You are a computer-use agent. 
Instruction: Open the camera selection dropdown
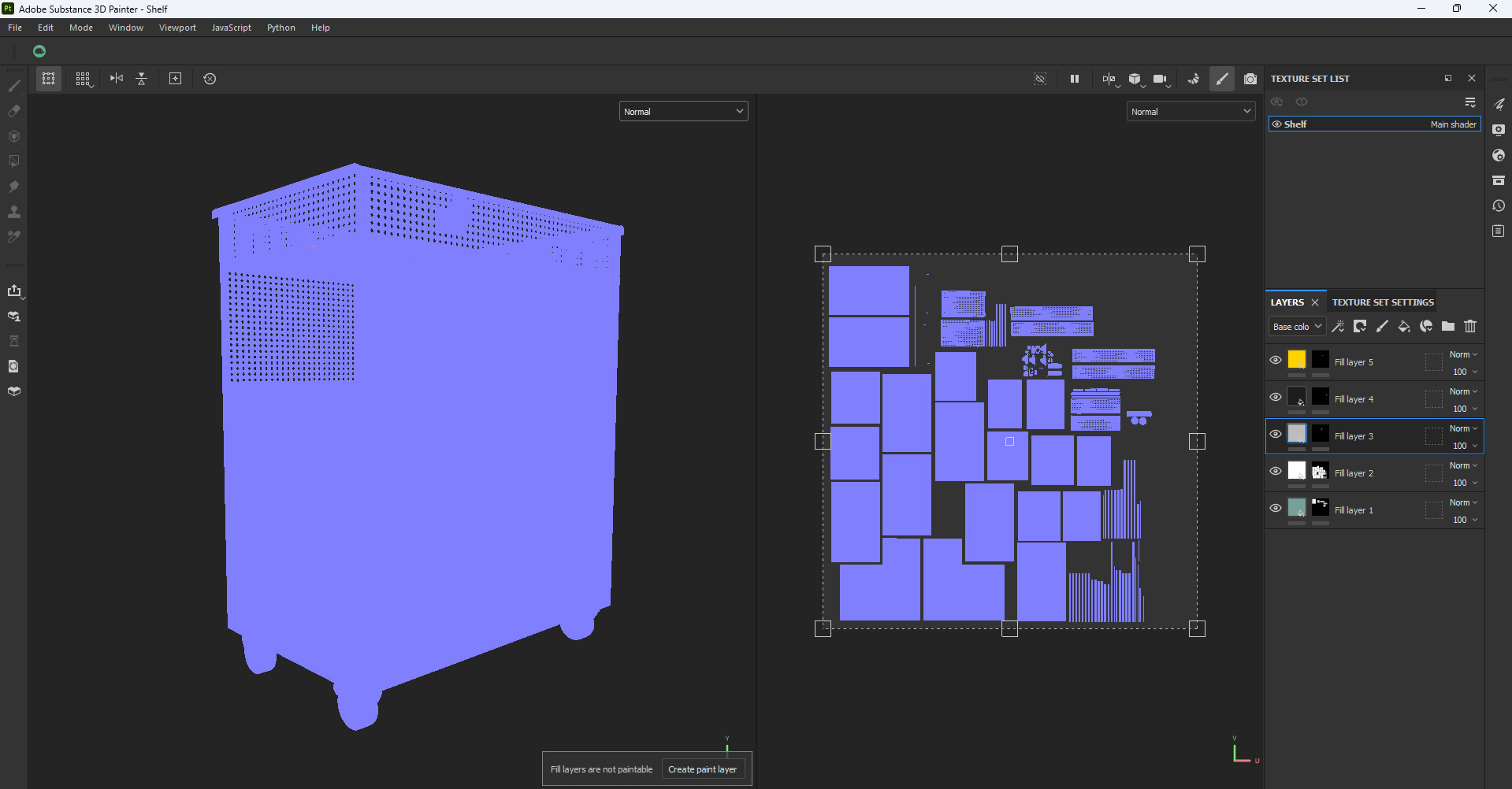[1161, 79]
